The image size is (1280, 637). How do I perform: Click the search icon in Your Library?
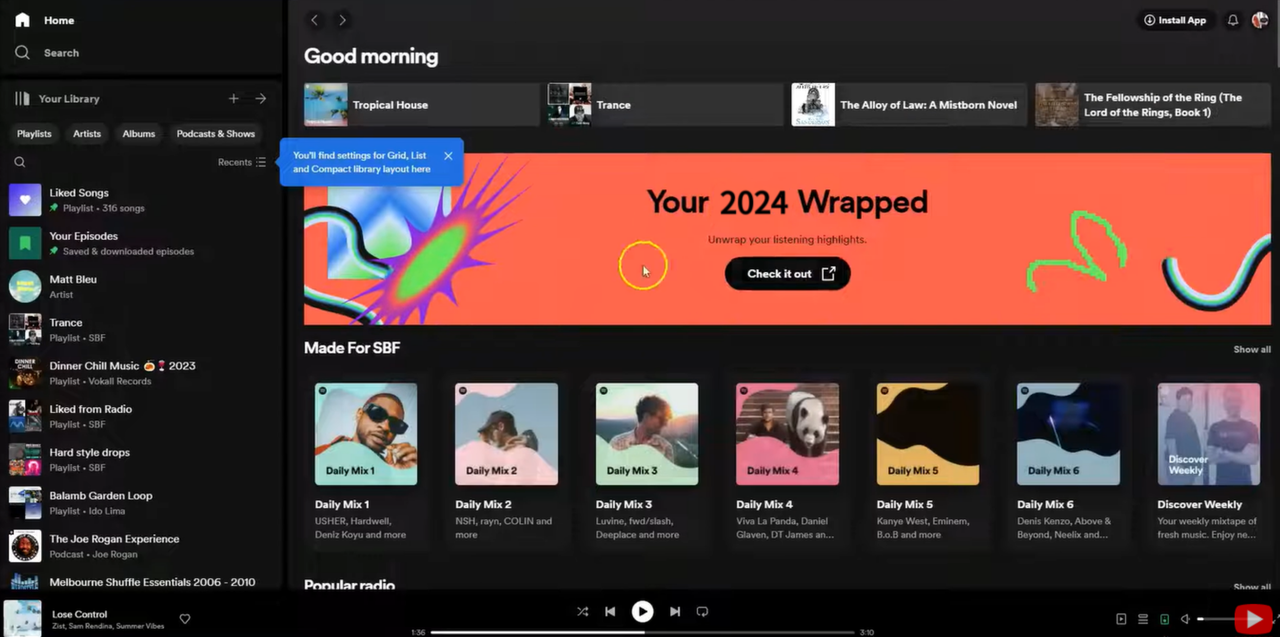coord(19,161)
